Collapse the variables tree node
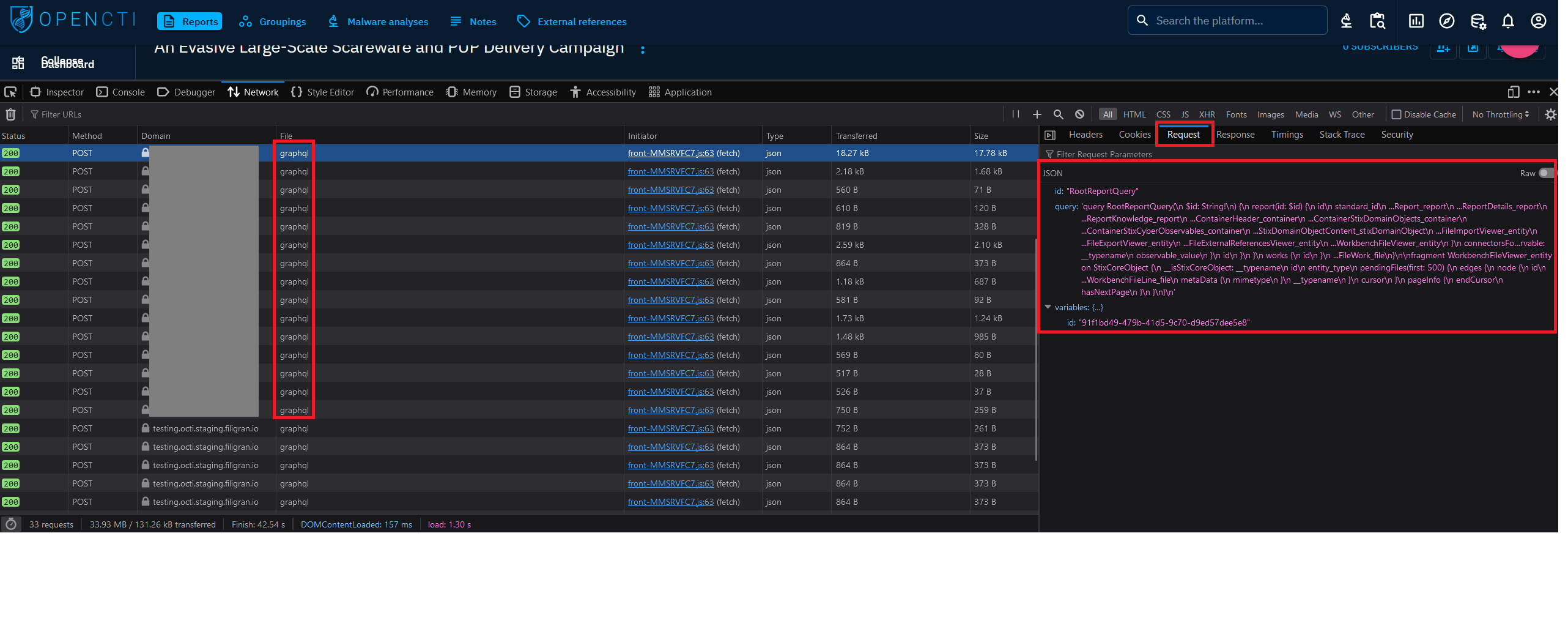The image size is (1568, 626). click(1048, 307)
